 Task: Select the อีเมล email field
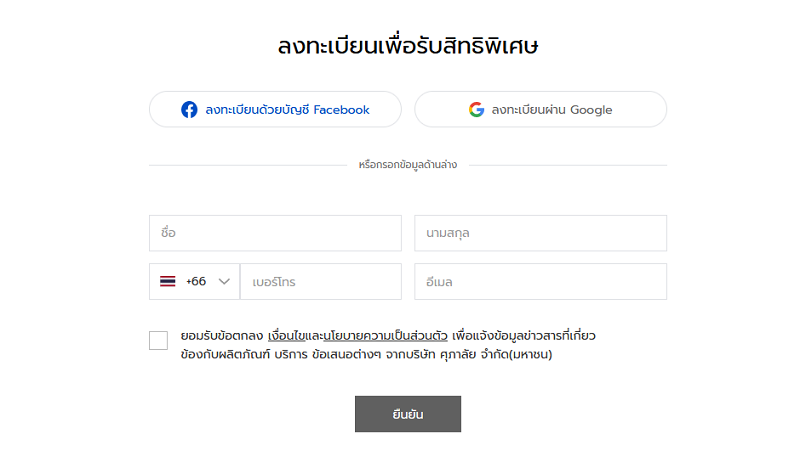(541, 281)
